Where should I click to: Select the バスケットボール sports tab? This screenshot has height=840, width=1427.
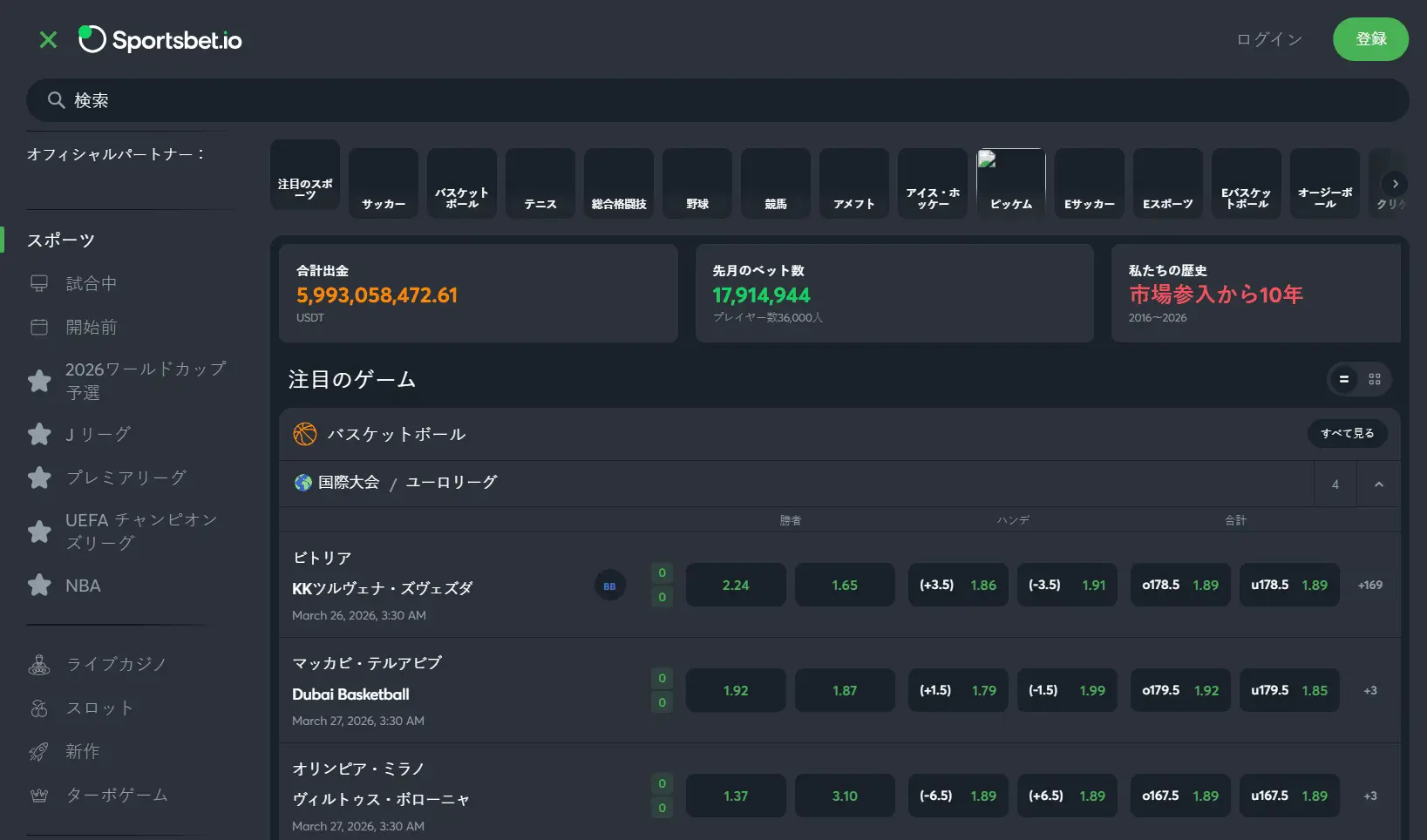462,183
